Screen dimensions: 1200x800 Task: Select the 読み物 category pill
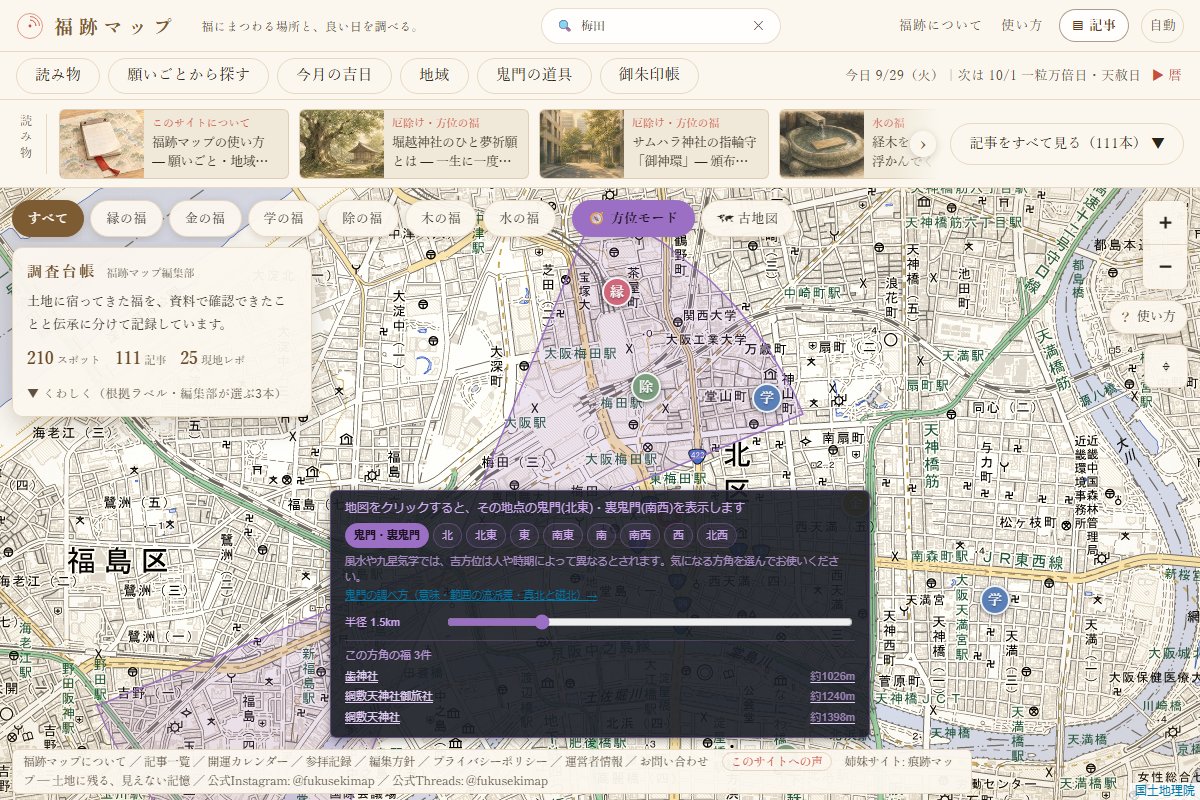(59, 75)
